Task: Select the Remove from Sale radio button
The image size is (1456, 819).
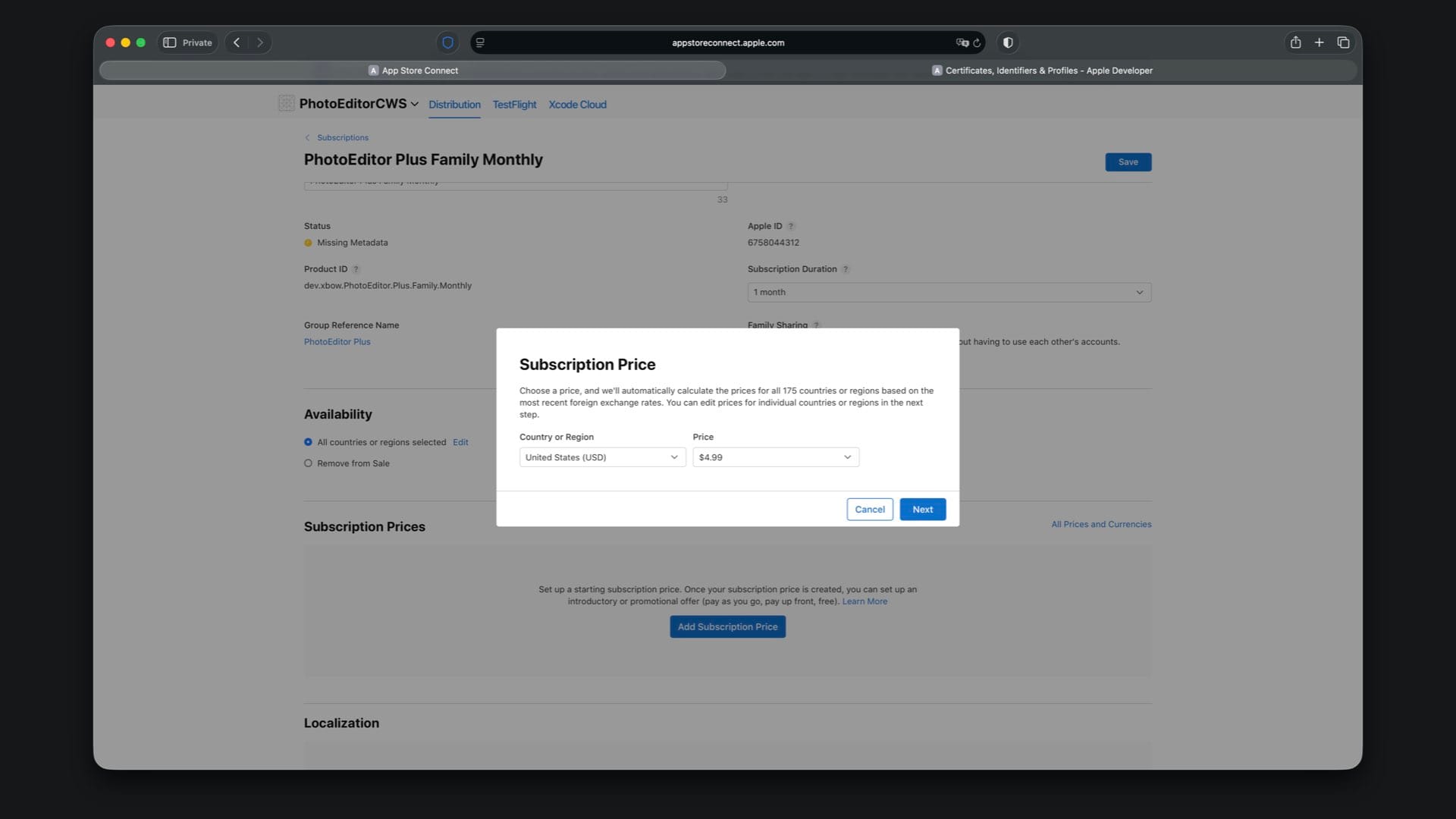Action: 308,463
